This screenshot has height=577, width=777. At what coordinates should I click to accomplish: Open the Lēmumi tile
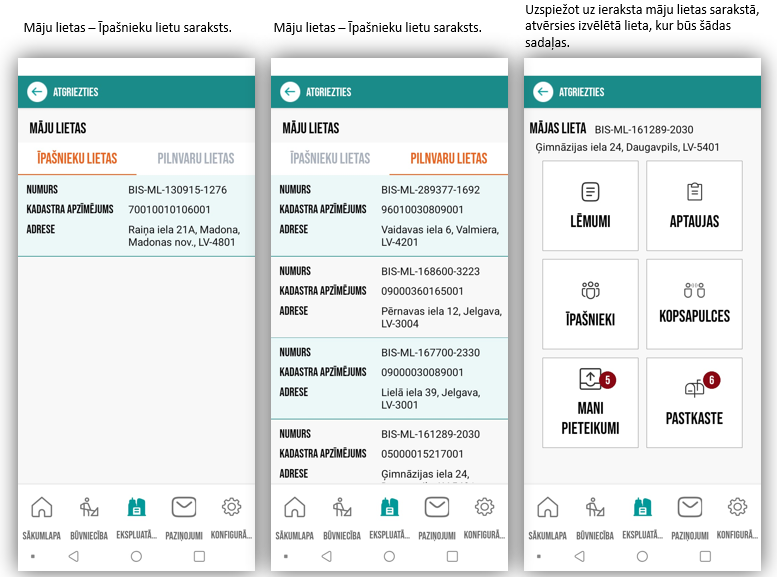(x=590, y=205)
